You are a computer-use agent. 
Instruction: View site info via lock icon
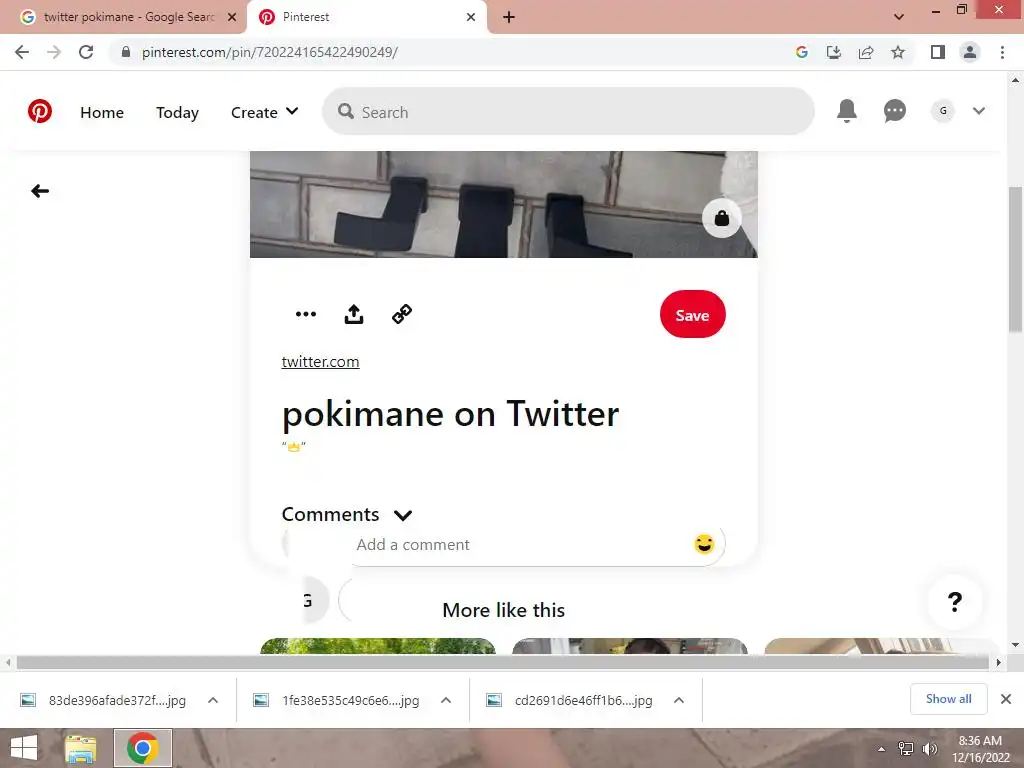[x=126, y=52]
